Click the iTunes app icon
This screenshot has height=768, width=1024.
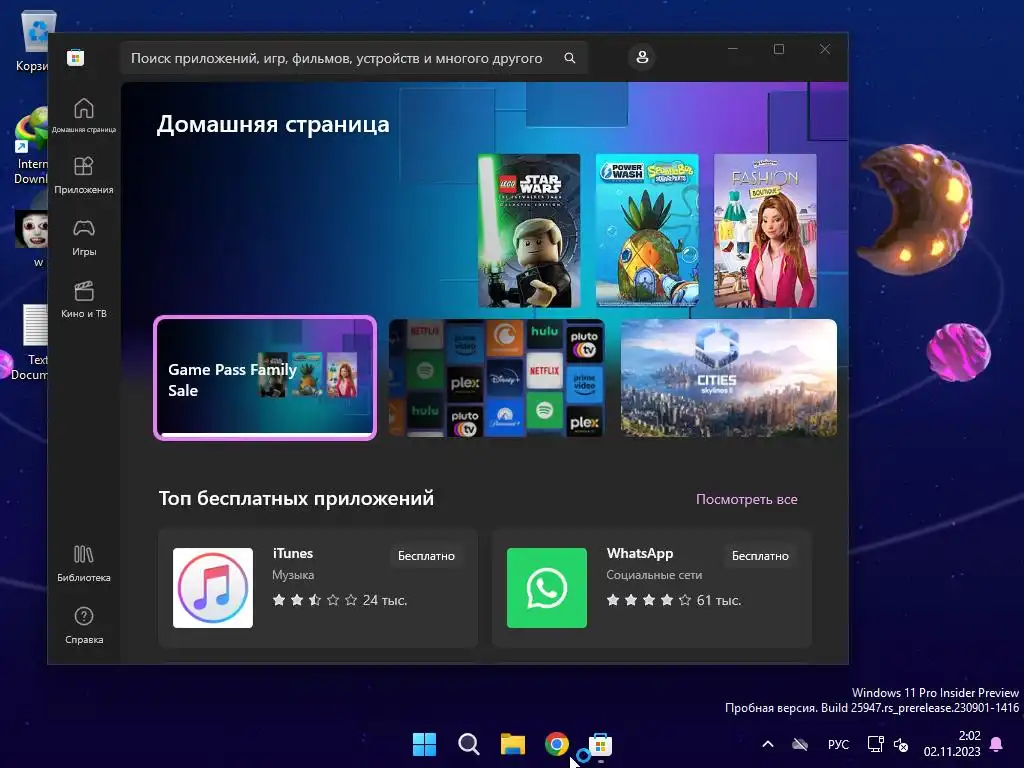pyautogui.click(x=213, y=588)
